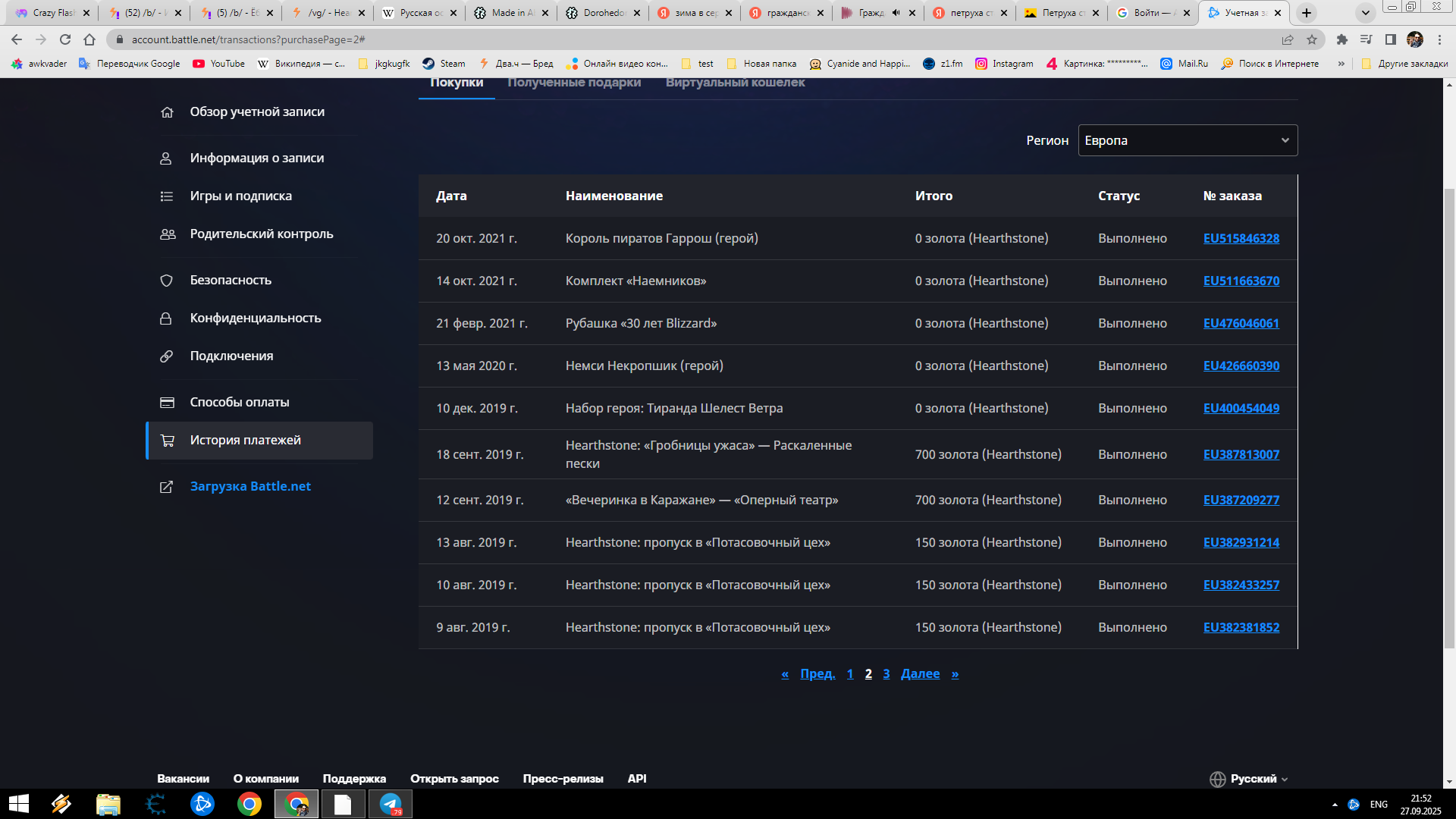Expand the browser tab search chevron
Viewport: 1456px width, 819px height.
pos(1365,13)
